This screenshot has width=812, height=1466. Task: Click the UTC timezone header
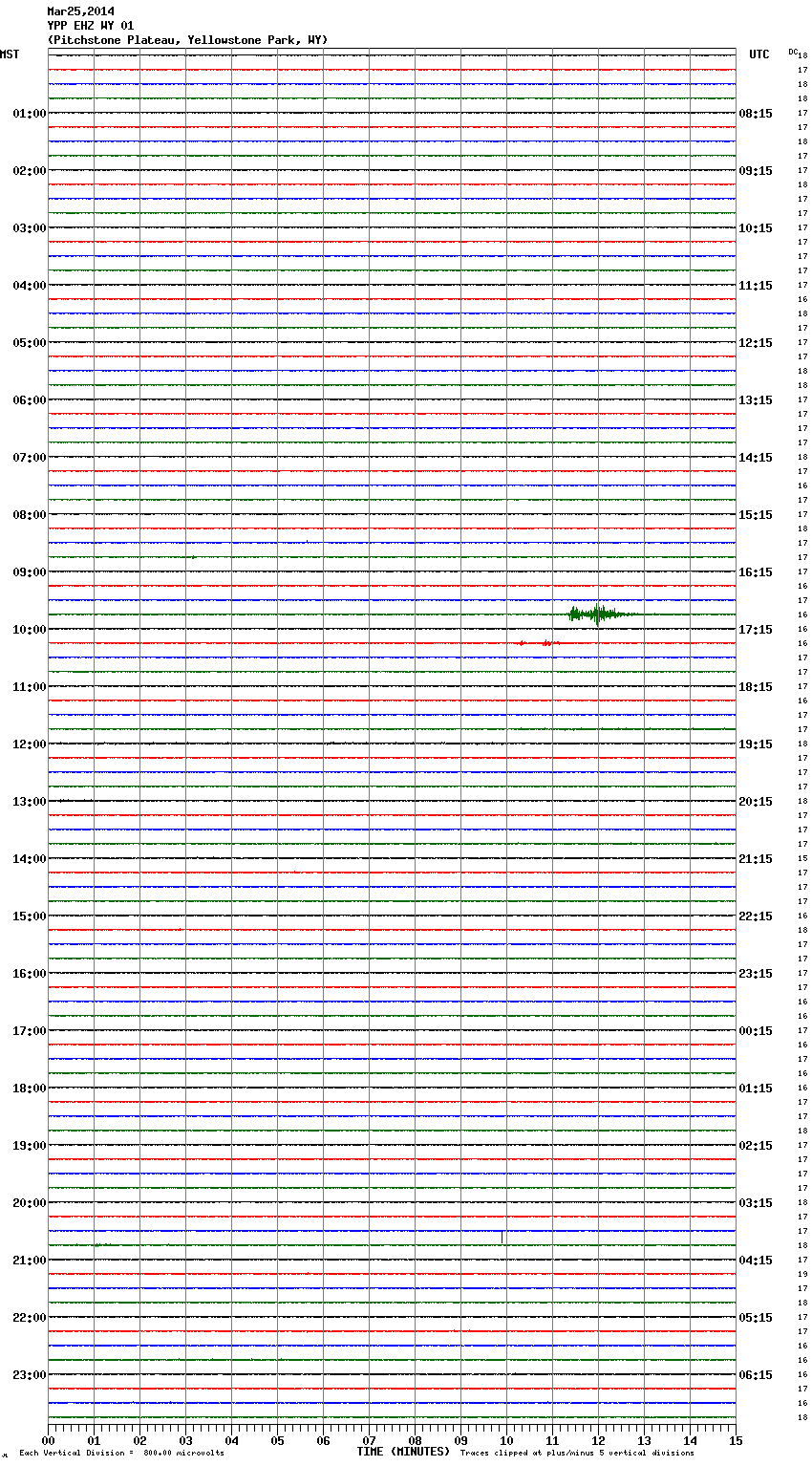coord(759,54)
